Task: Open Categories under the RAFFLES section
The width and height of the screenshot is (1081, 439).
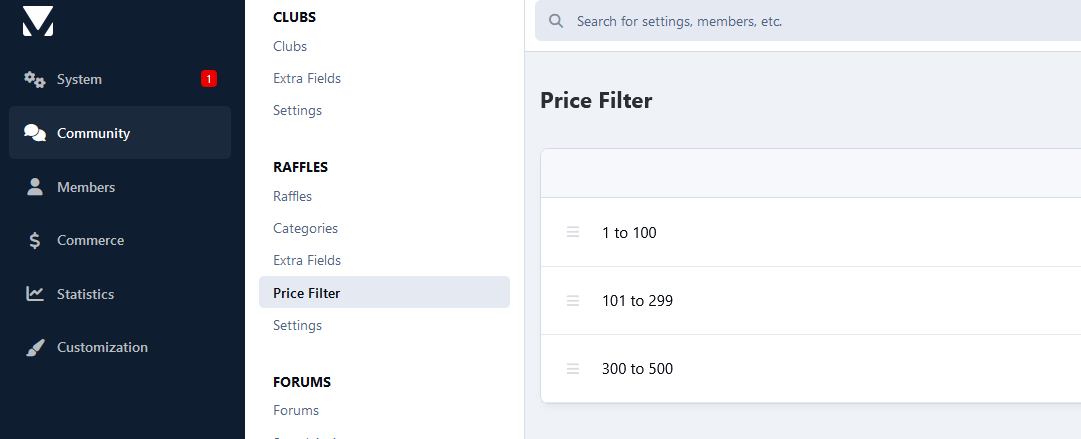Action: click(x=305, y=228)
